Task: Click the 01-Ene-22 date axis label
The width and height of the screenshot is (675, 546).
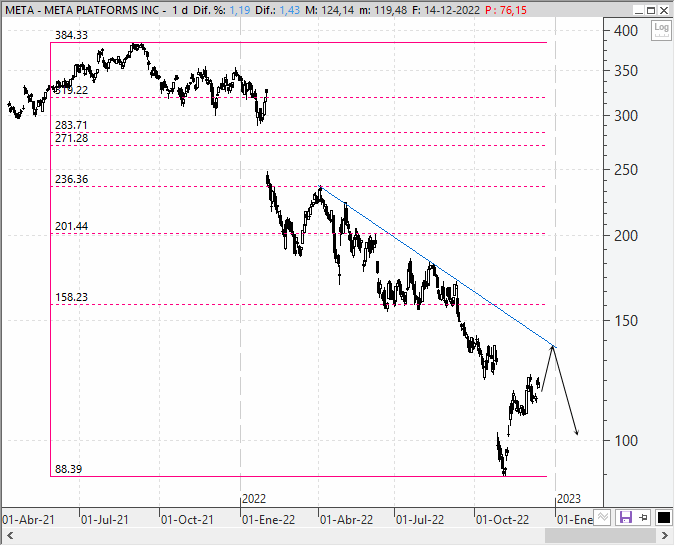Action: click(x=269, y=520)
